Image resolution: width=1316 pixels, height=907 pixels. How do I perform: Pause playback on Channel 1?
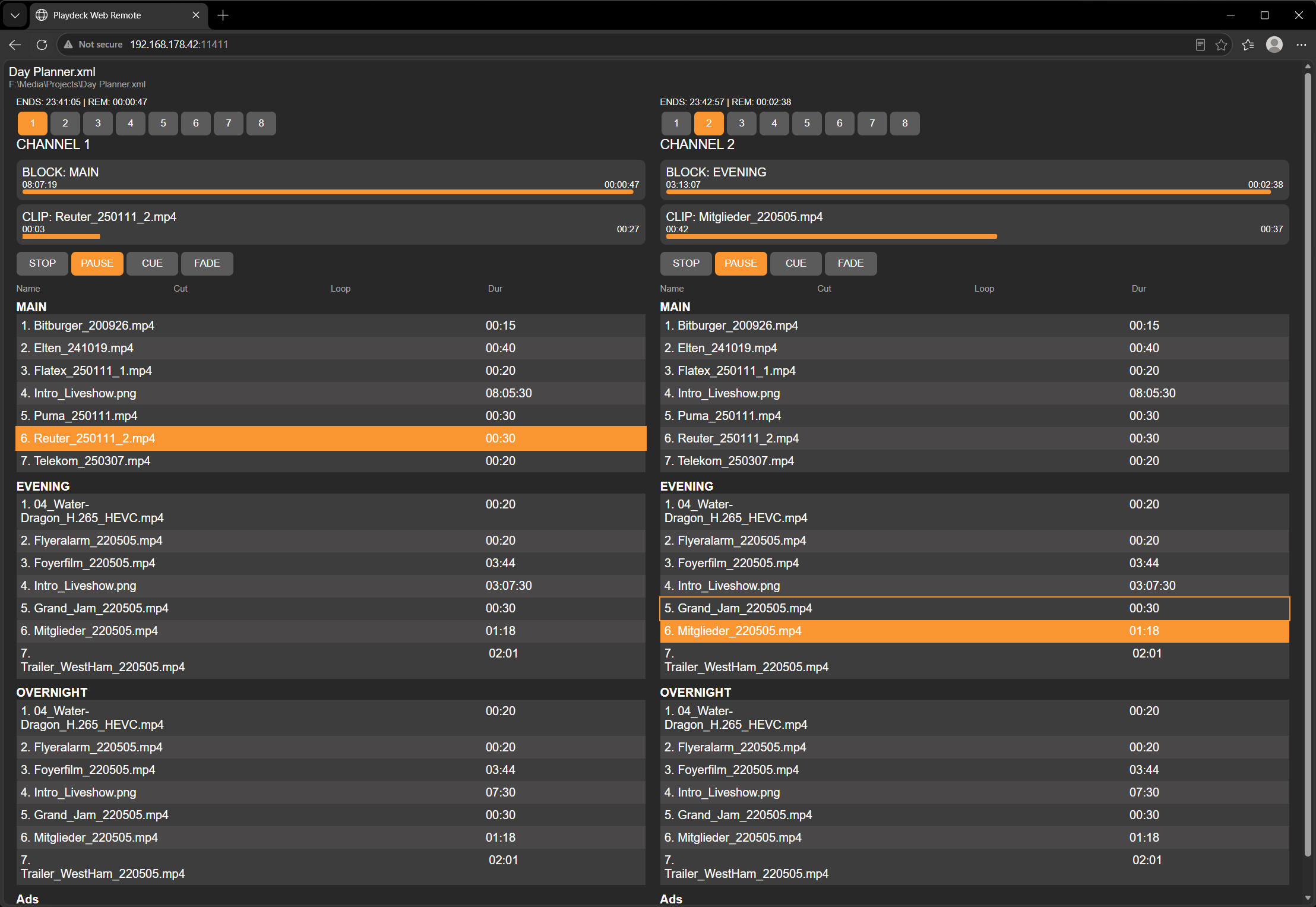pyautogui.click(x=97, y=264)
